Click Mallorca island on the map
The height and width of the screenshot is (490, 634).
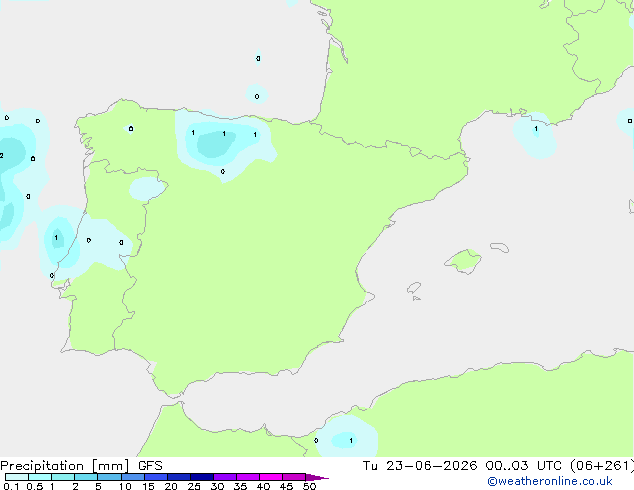pos(463,261)
